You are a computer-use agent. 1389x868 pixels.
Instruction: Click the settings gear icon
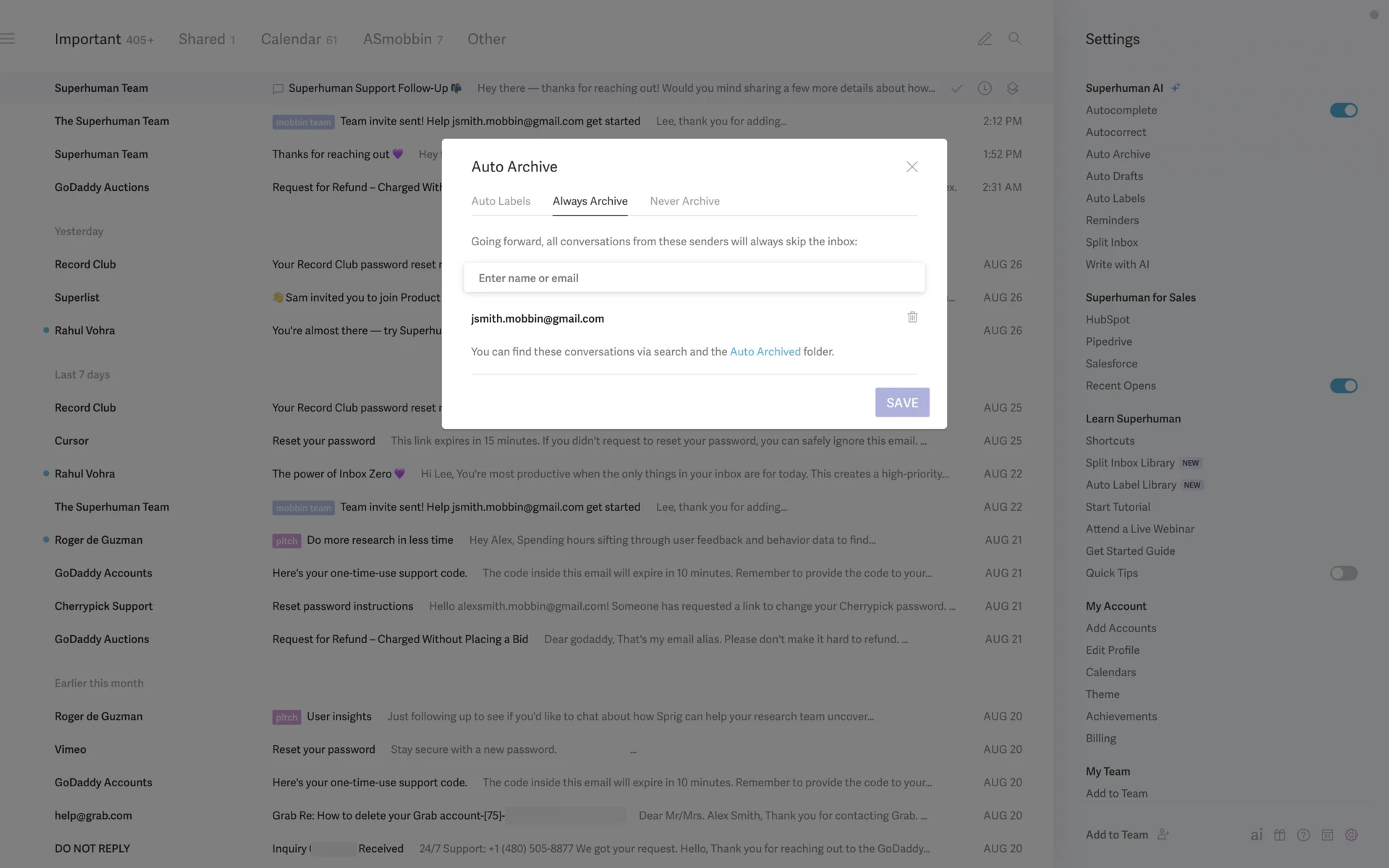coord(1351,835)
